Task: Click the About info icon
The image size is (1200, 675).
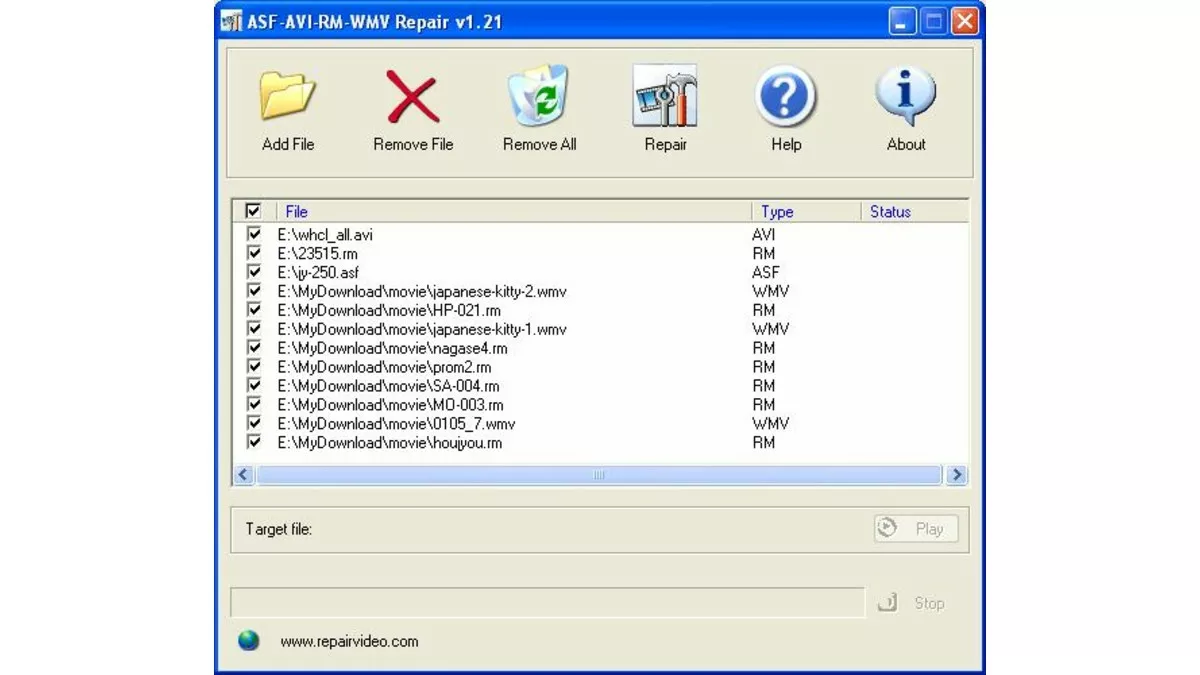Action: (906, 92)
